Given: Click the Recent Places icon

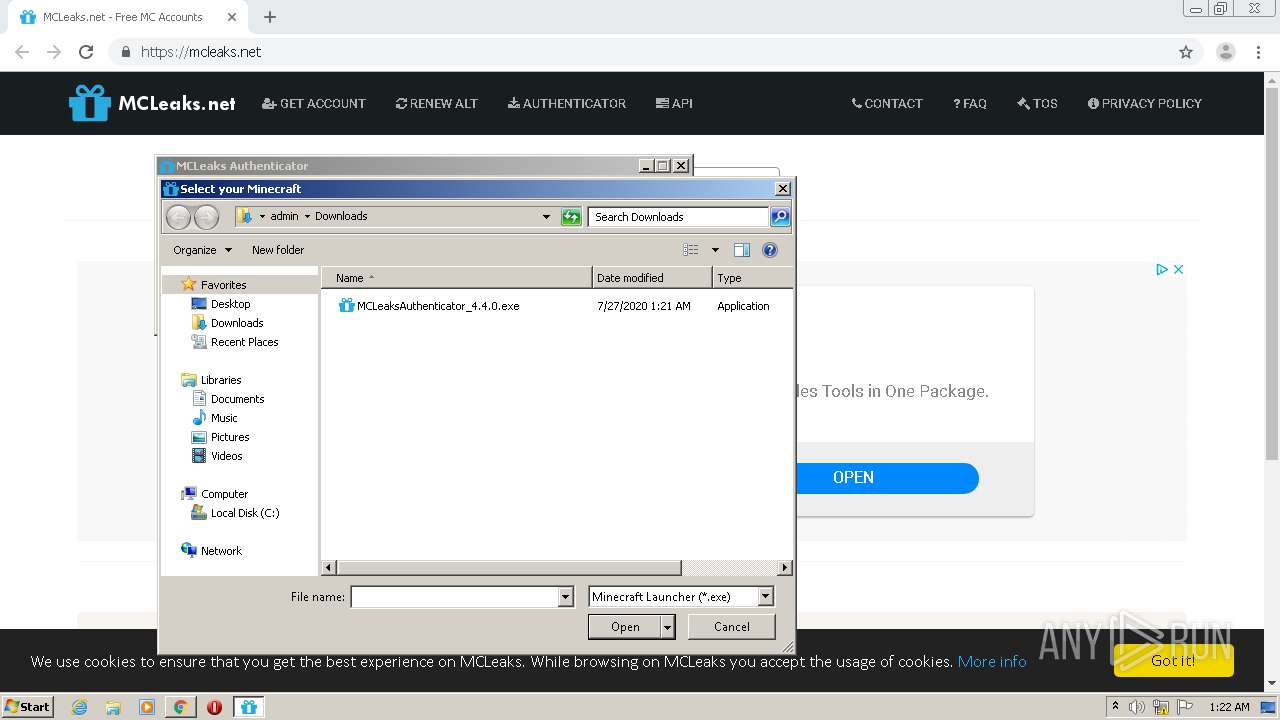Looking at the screenshot, I should tap(199, 342).
